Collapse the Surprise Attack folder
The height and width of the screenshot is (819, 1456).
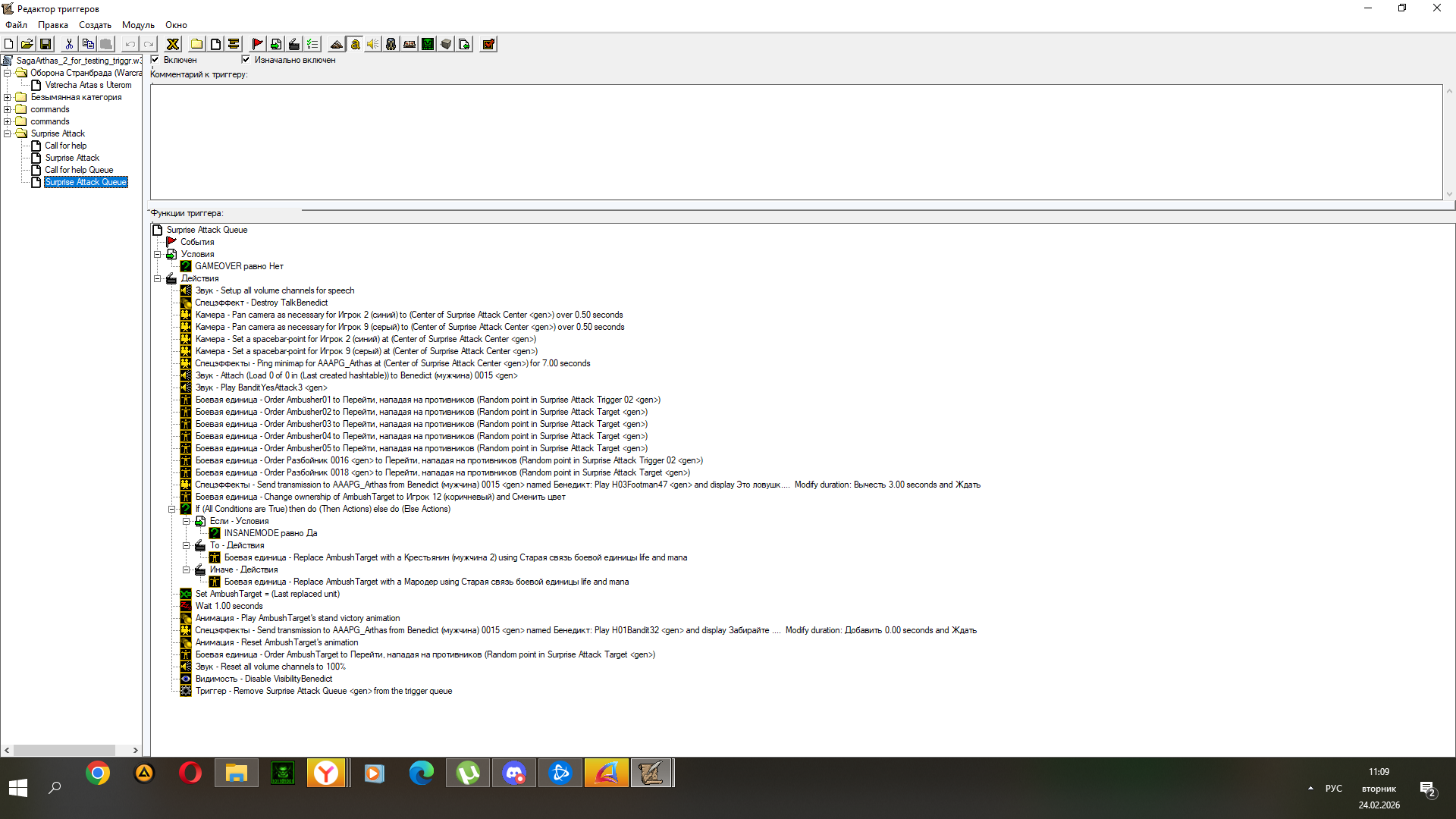coord(8,133)
